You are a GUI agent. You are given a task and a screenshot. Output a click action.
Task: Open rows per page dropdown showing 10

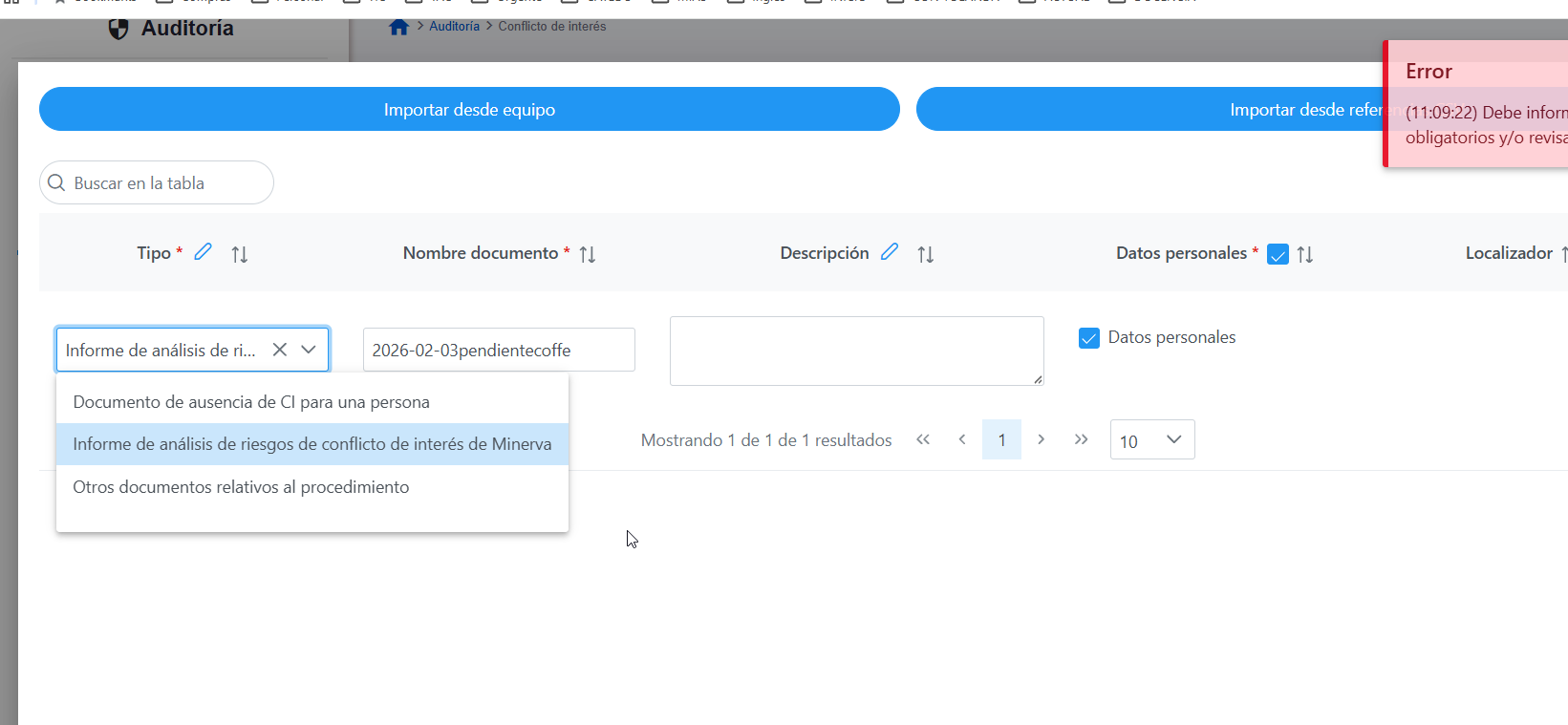tap(1152, 439)
